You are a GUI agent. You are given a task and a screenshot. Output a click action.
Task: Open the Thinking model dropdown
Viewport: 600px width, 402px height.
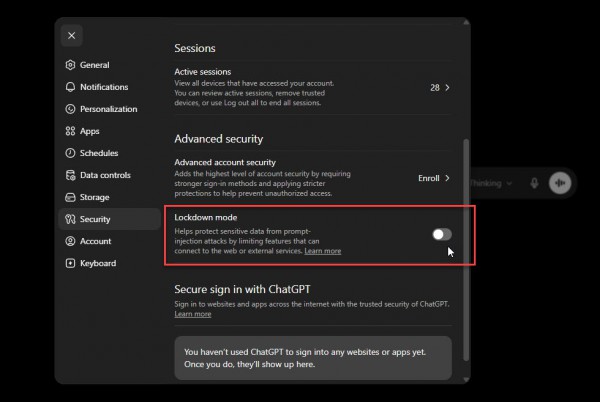click(491, 183)
